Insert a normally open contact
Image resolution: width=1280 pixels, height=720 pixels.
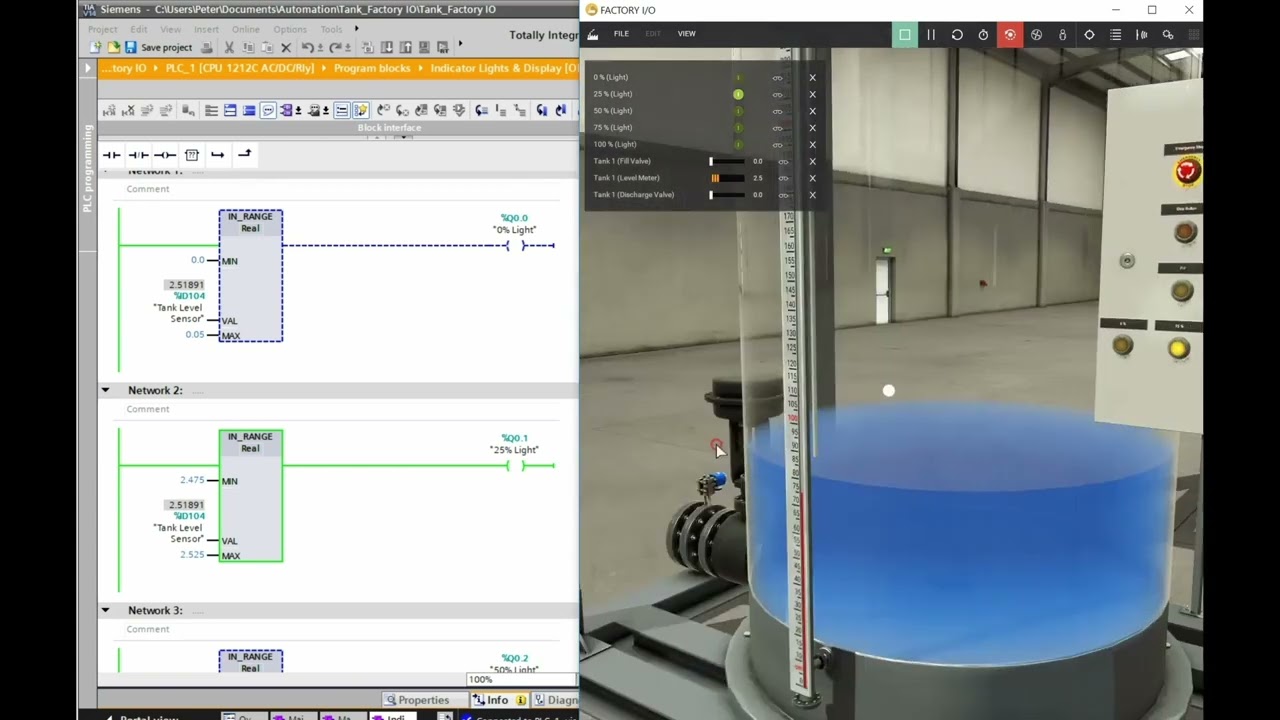[x=111, y=155]
